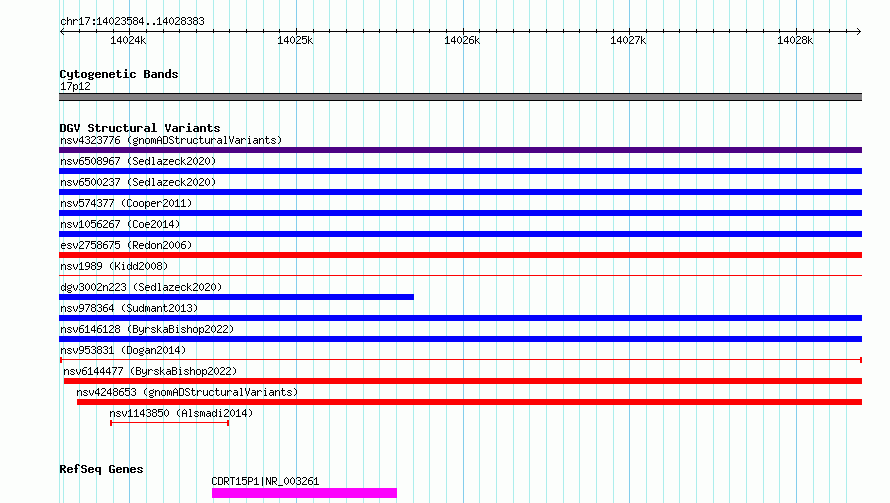Click the nsv1056267 (Coe2014) label
Screen dimensions: 890x503
tap(120, 224)
